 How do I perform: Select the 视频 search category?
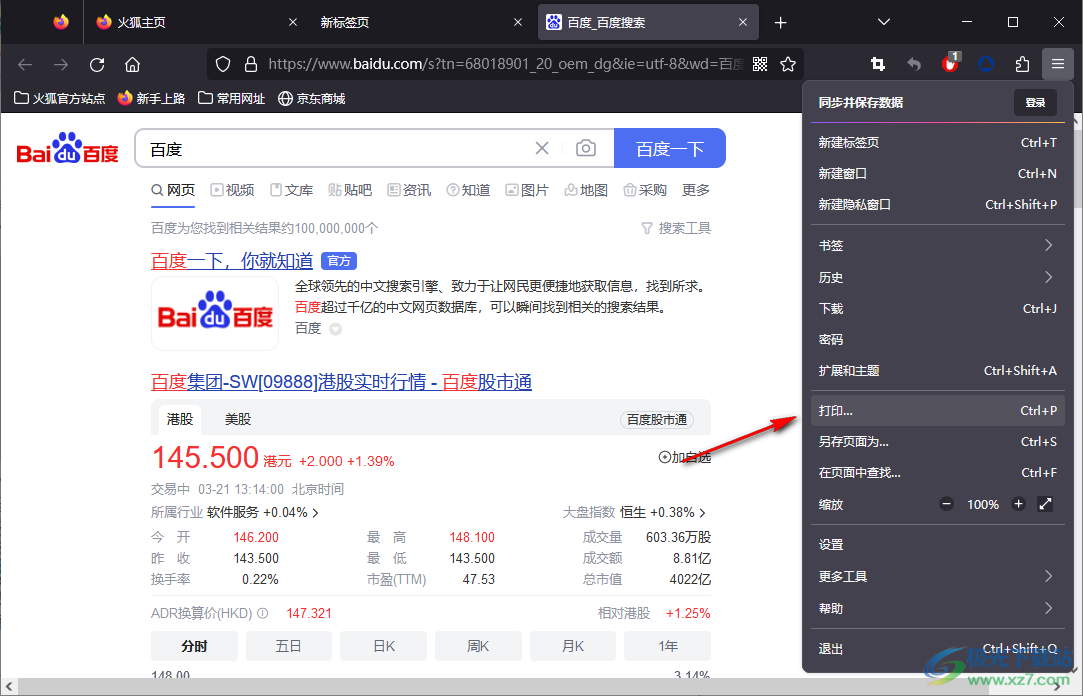coord(232,190)
